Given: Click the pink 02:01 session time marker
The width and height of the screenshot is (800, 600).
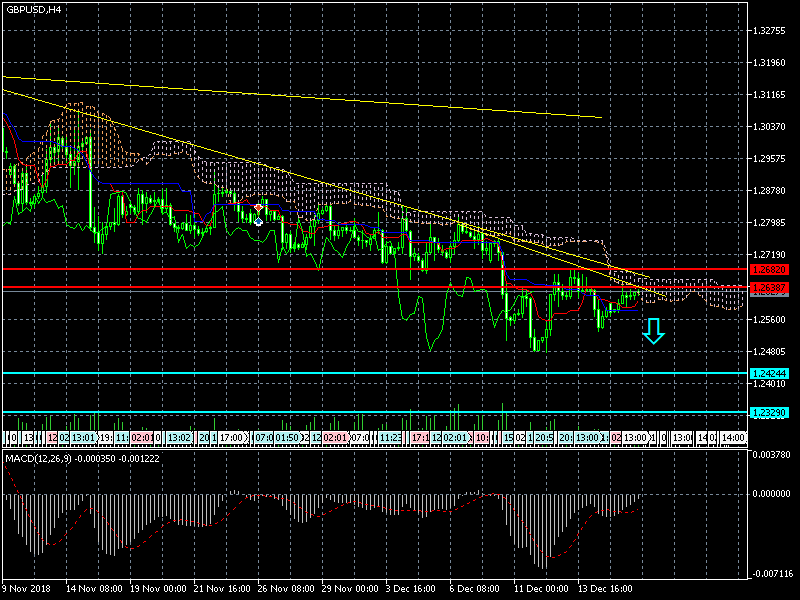Looking at the screenshot, I should pos(141,438).
